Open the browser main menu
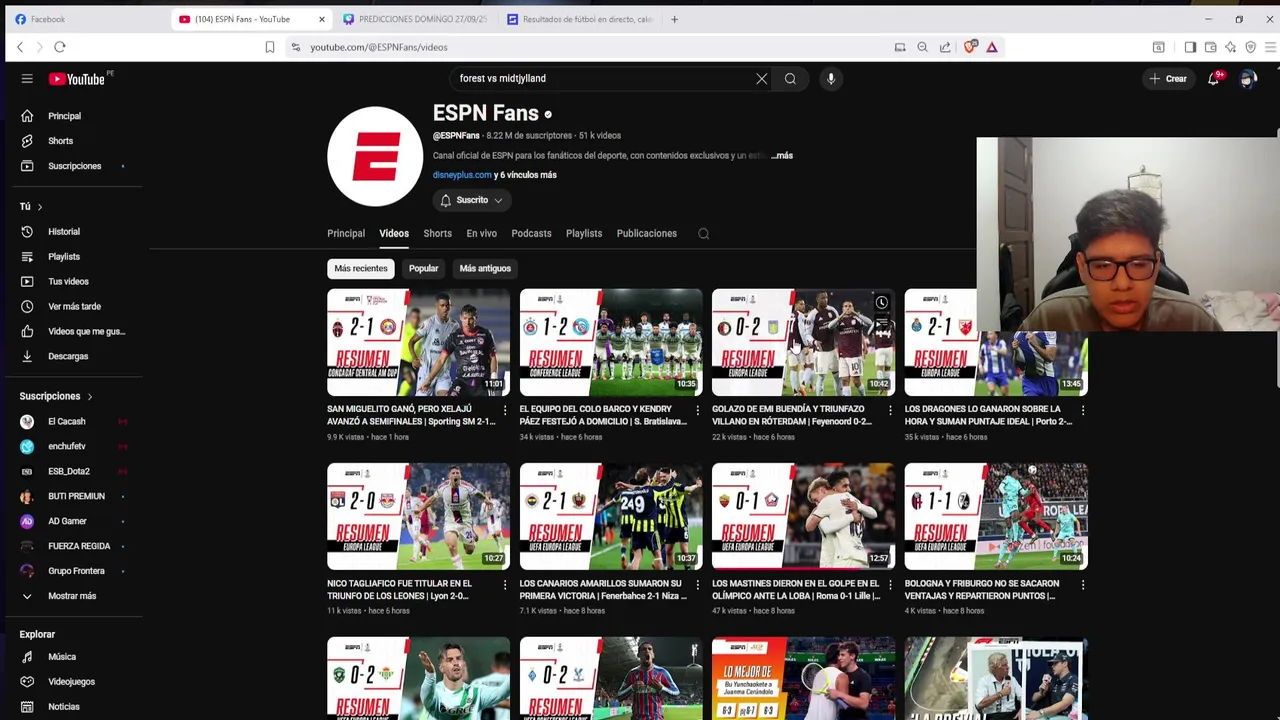1280x720 pixels. 1271,47
